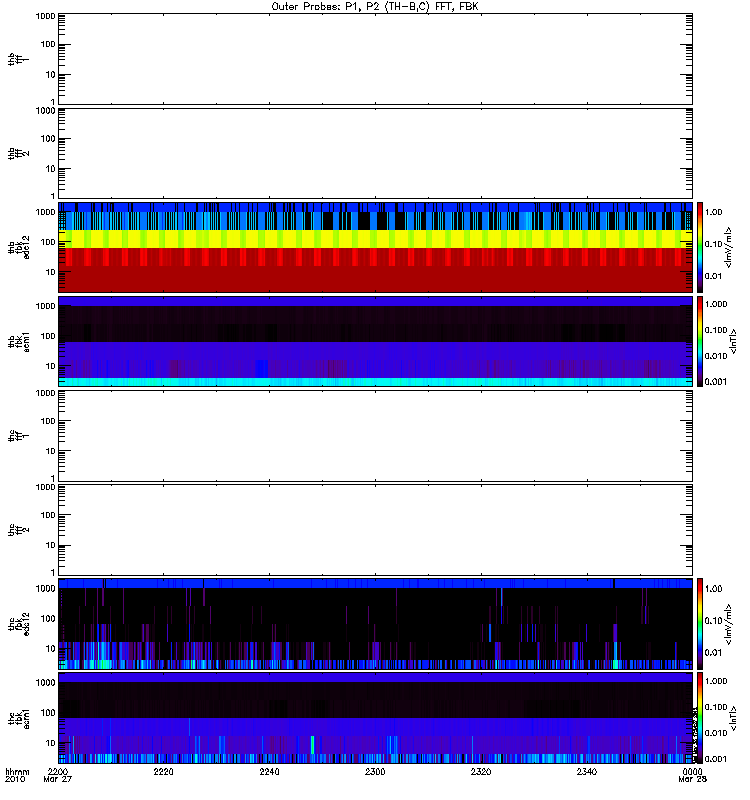Click the 2320 time axis label
This screenshot has height=800, width=750.
(x=481, y=771)
